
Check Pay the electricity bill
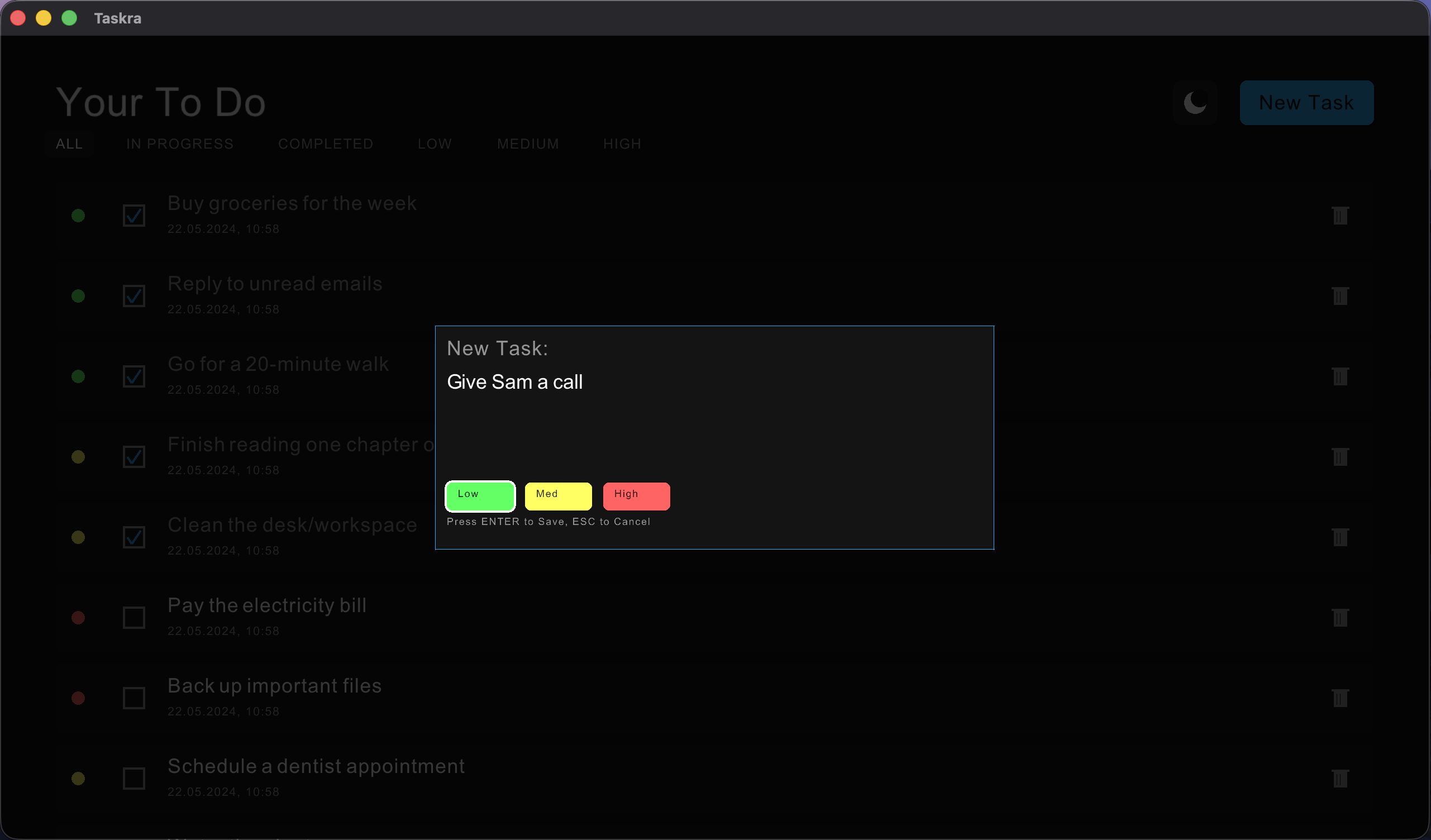tap(134, 617)
